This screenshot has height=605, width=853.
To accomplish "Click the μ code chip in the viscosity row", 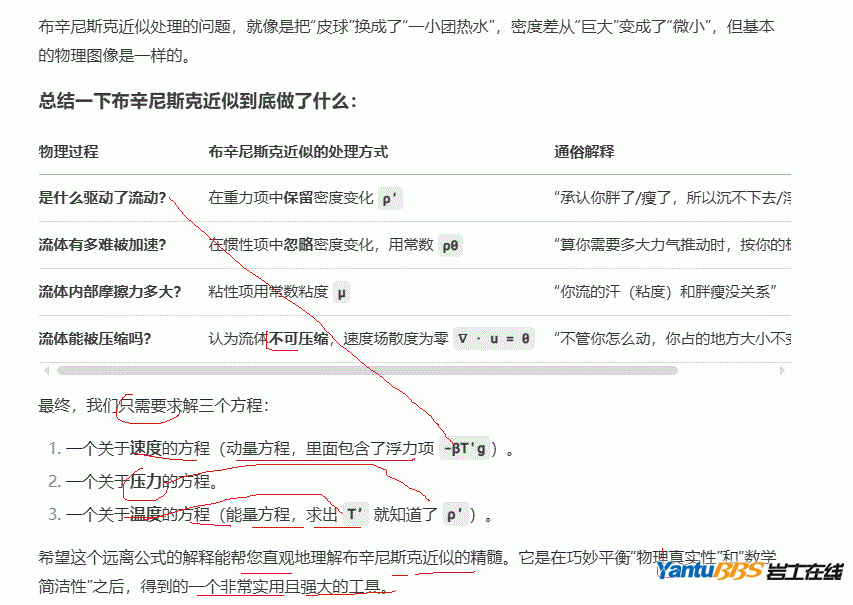I will [x=342, y=292].
